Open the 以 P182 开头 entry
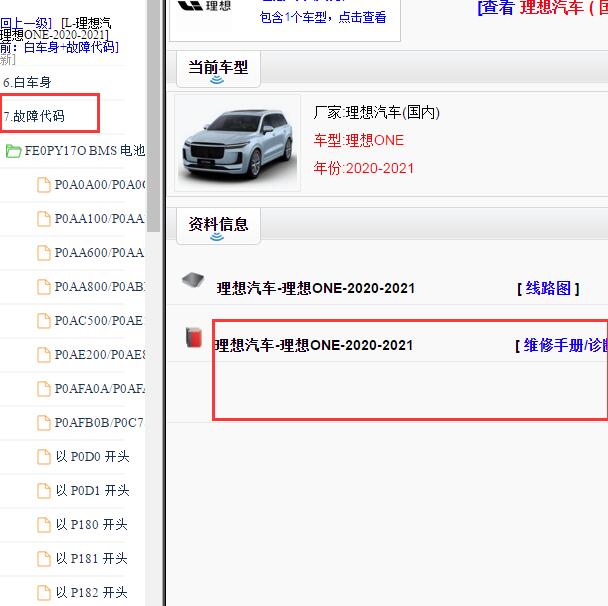The image size is (608, 606). click(92, 593)
